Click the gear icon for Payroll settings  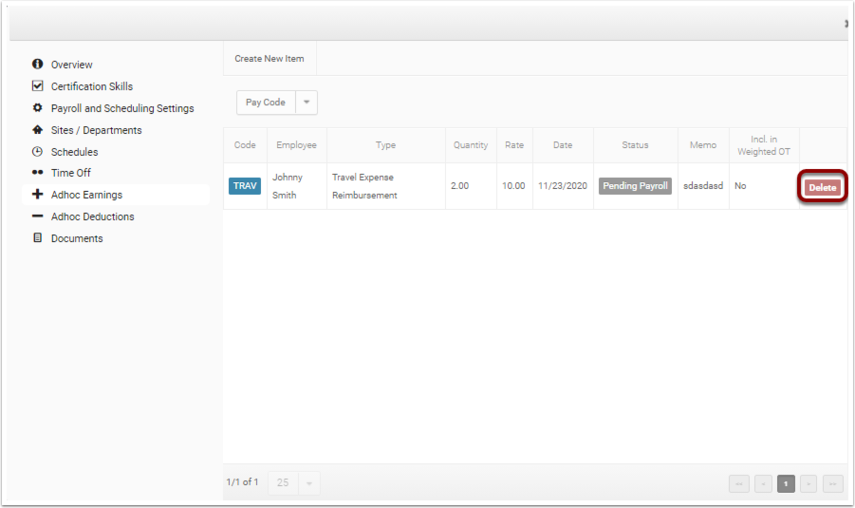pos(37,107)
